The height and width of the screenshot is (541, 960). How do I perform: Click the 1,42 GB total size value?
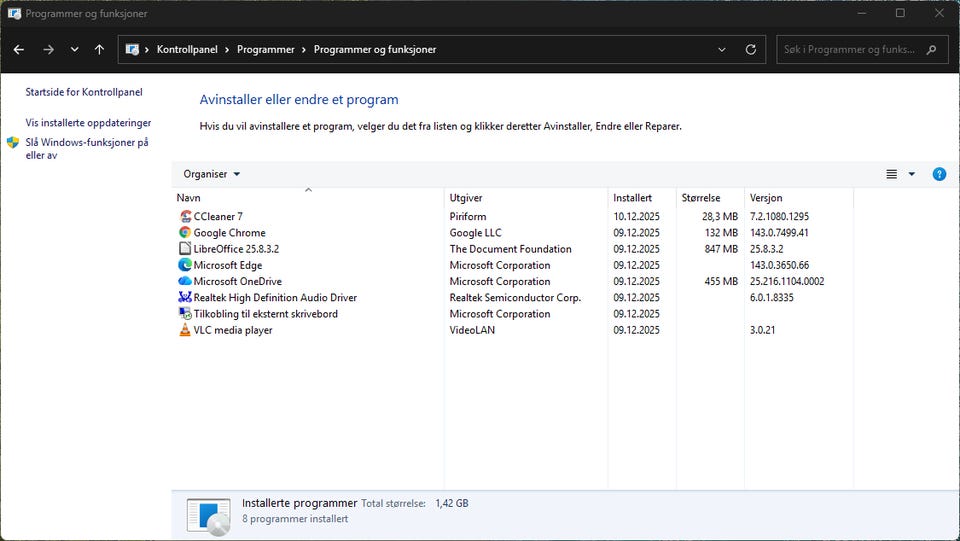coord(452,503)
